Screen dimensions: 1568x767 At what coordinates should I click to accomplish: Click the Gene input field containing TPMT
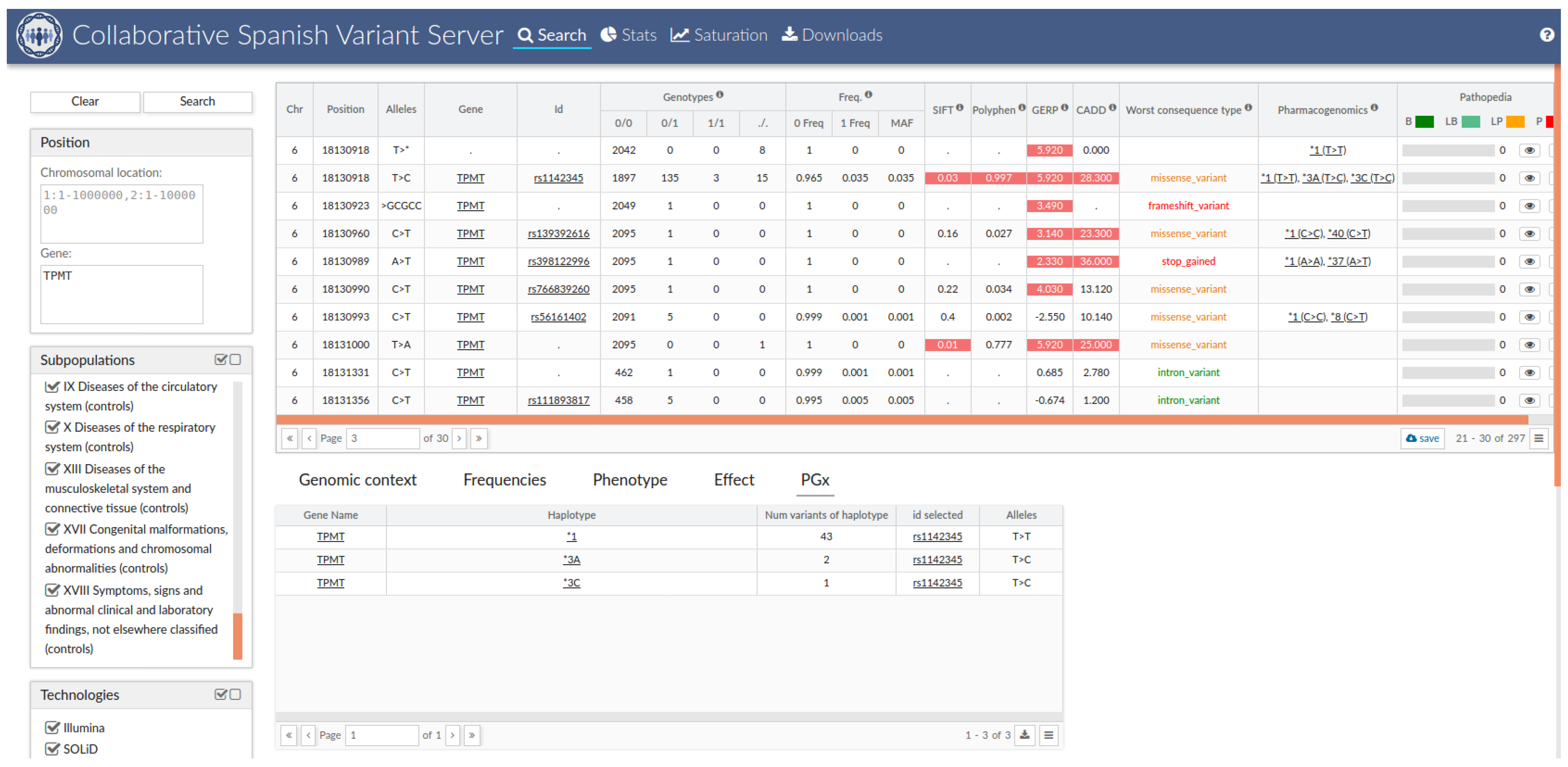[x=121, y=294]
